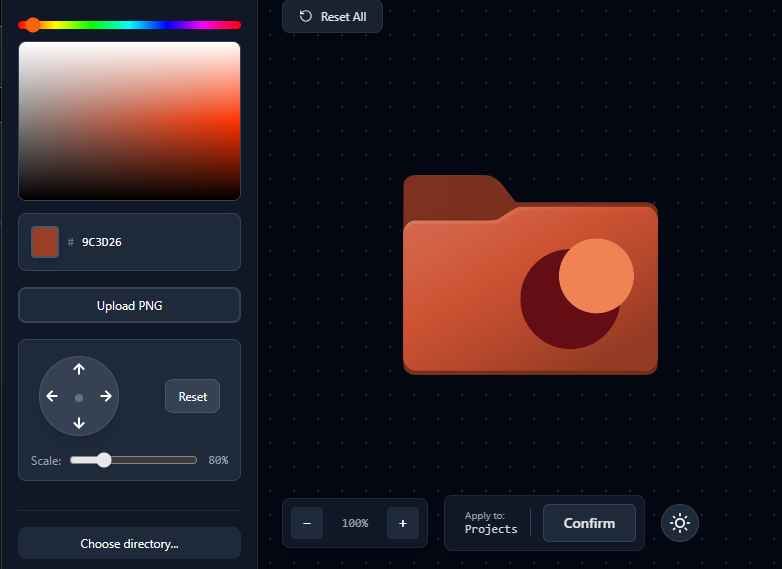This screenshot has height=569, width=782.
Task: Click the Apply to Projects label
Action: coord(491,523)
